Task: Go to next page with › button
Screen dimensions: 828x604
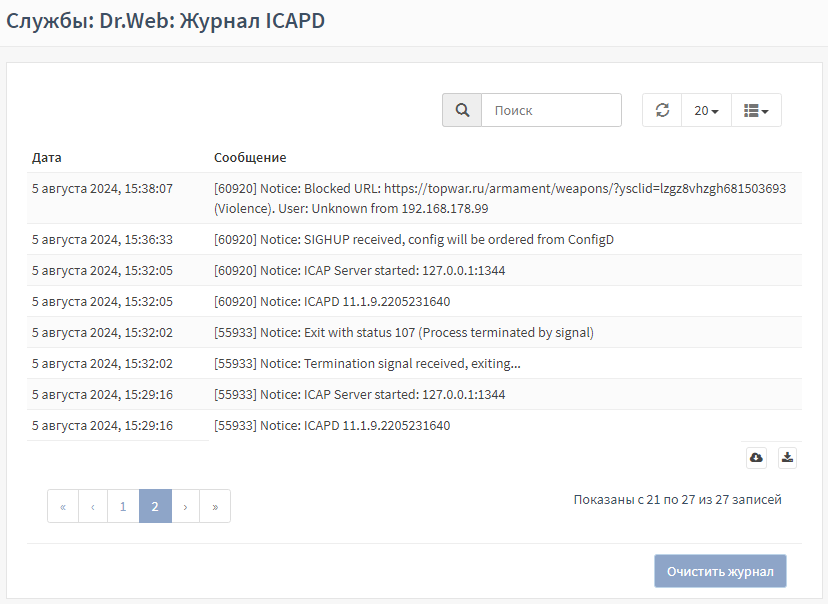Action: coord(185,506)
